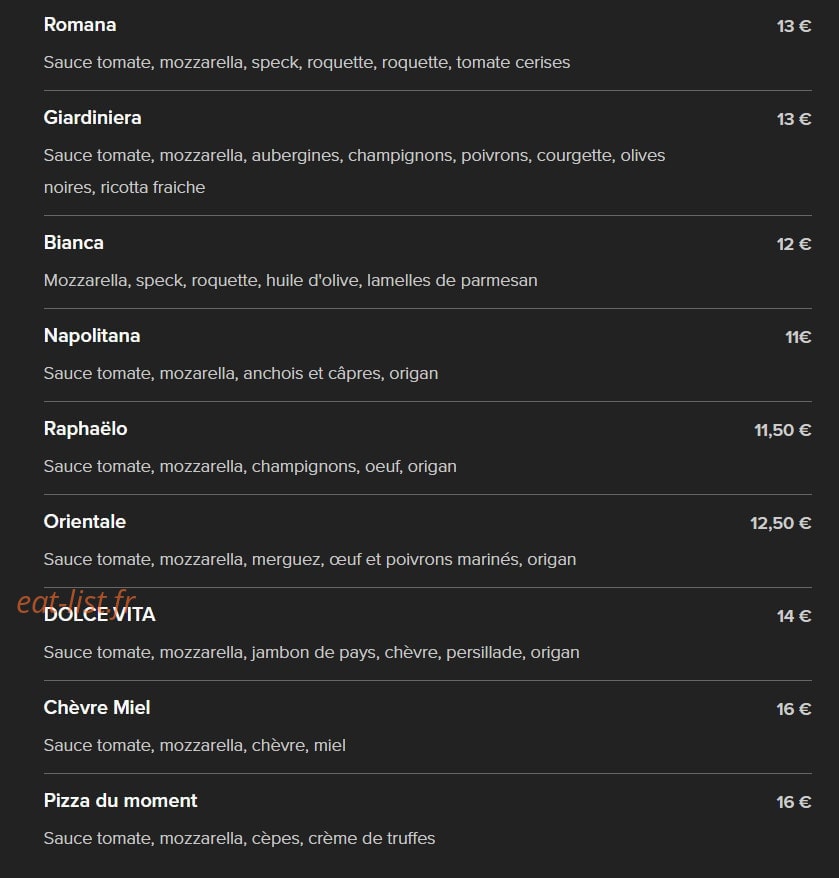Image resolution: width=839 pixels, height=878 pixels.
Task: Click the merguez, œuf et poivrons description
Action: 310,559
